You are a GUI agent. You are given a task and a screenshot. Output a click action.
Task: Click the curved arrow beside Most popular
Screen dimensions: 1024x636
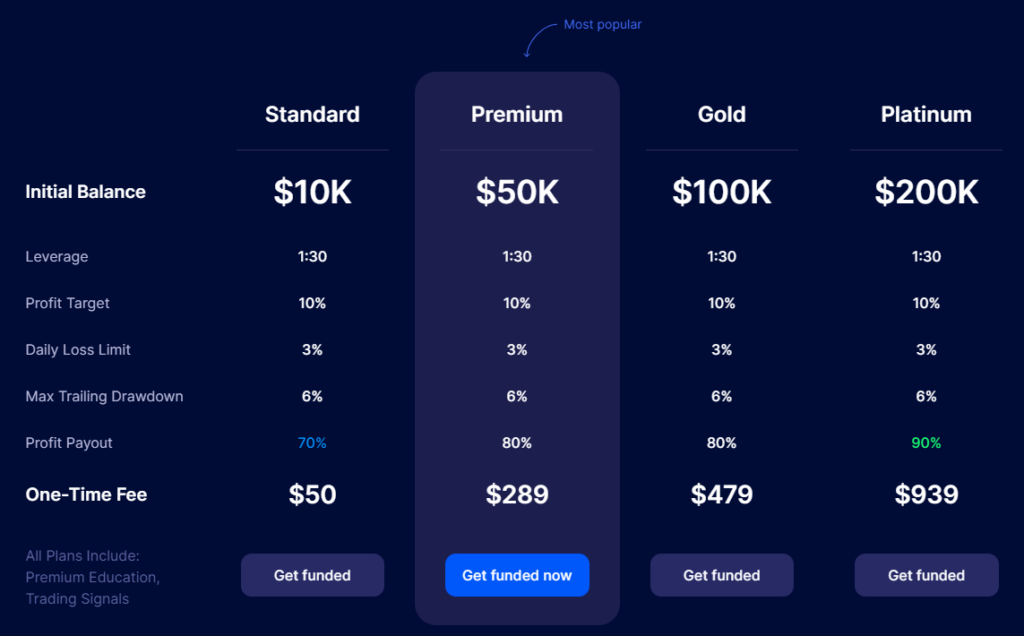click(x=540, y=38)
